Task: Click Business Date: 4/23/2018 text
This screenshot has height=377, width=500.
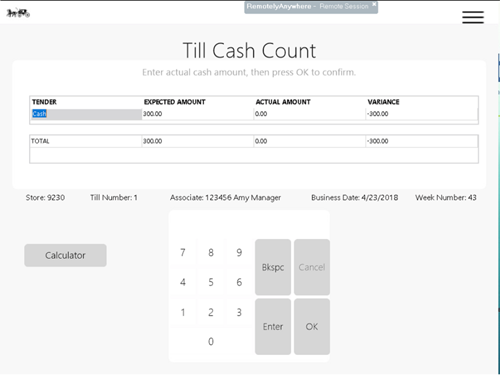Action: 355,198
